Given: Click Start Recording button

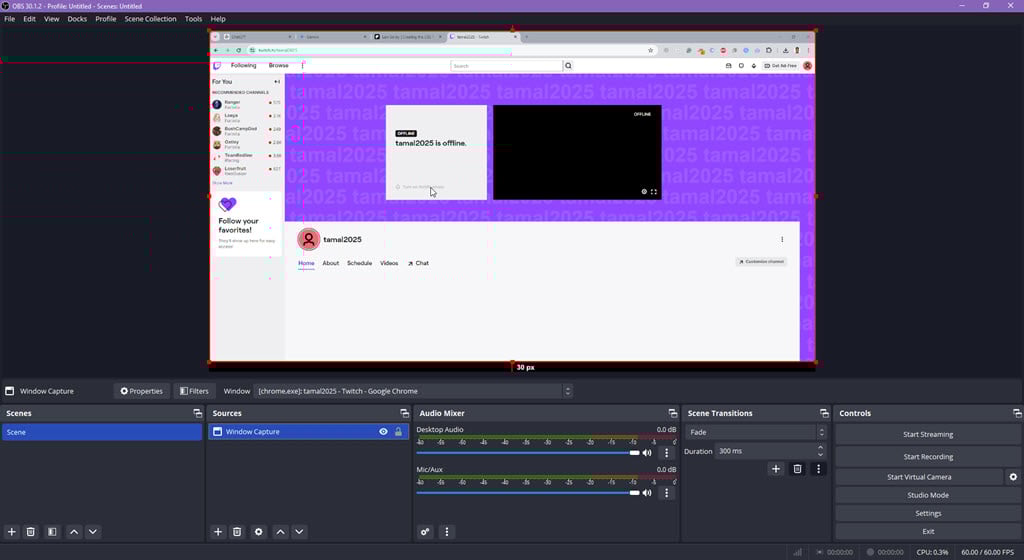Looking at the screenshot, I should pyautogui.click(x=928, y=457).
